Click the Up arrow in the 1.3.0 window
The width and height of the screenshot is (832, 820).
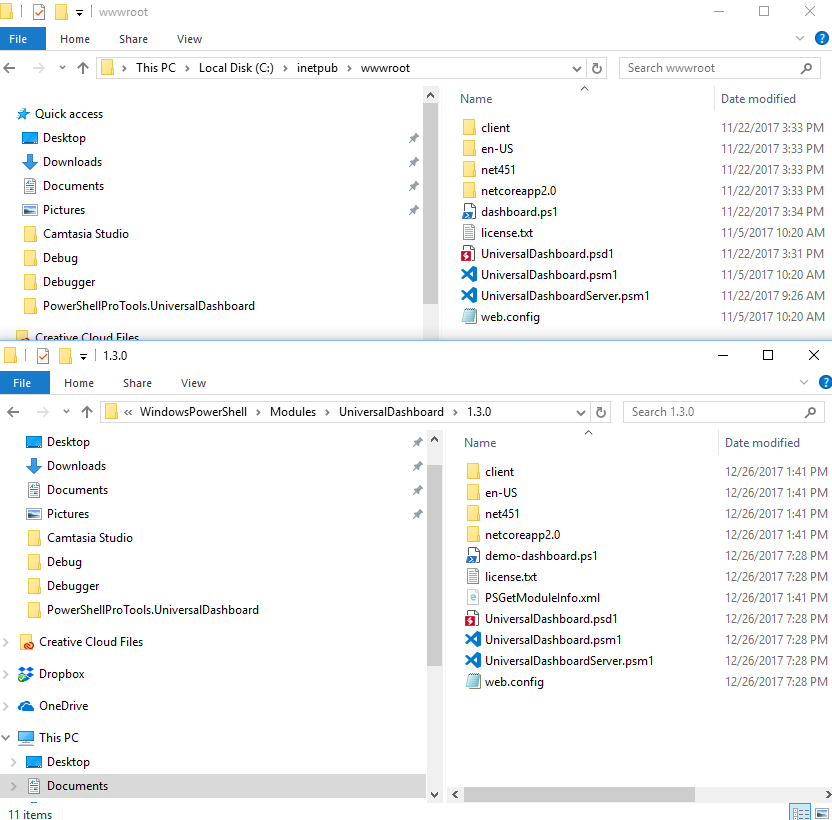coord(87,412)
